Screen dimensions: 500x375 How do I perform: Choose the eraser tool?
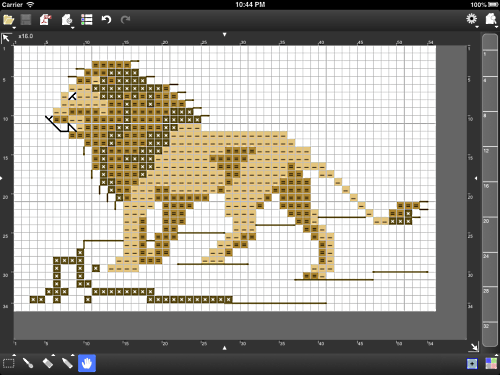48,363
